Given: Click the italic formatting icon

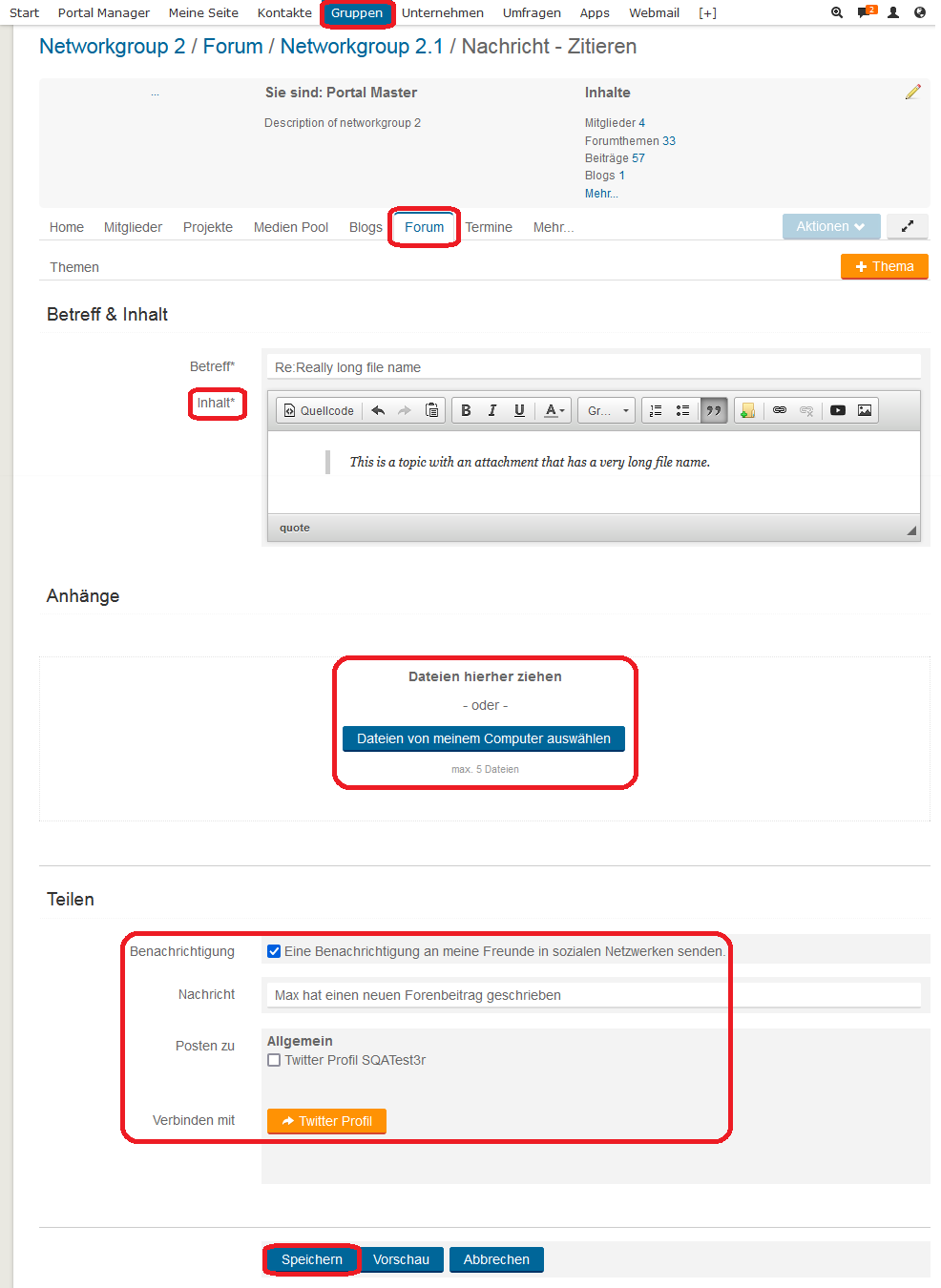Looking at the screenshot, I should coord(492,410).
